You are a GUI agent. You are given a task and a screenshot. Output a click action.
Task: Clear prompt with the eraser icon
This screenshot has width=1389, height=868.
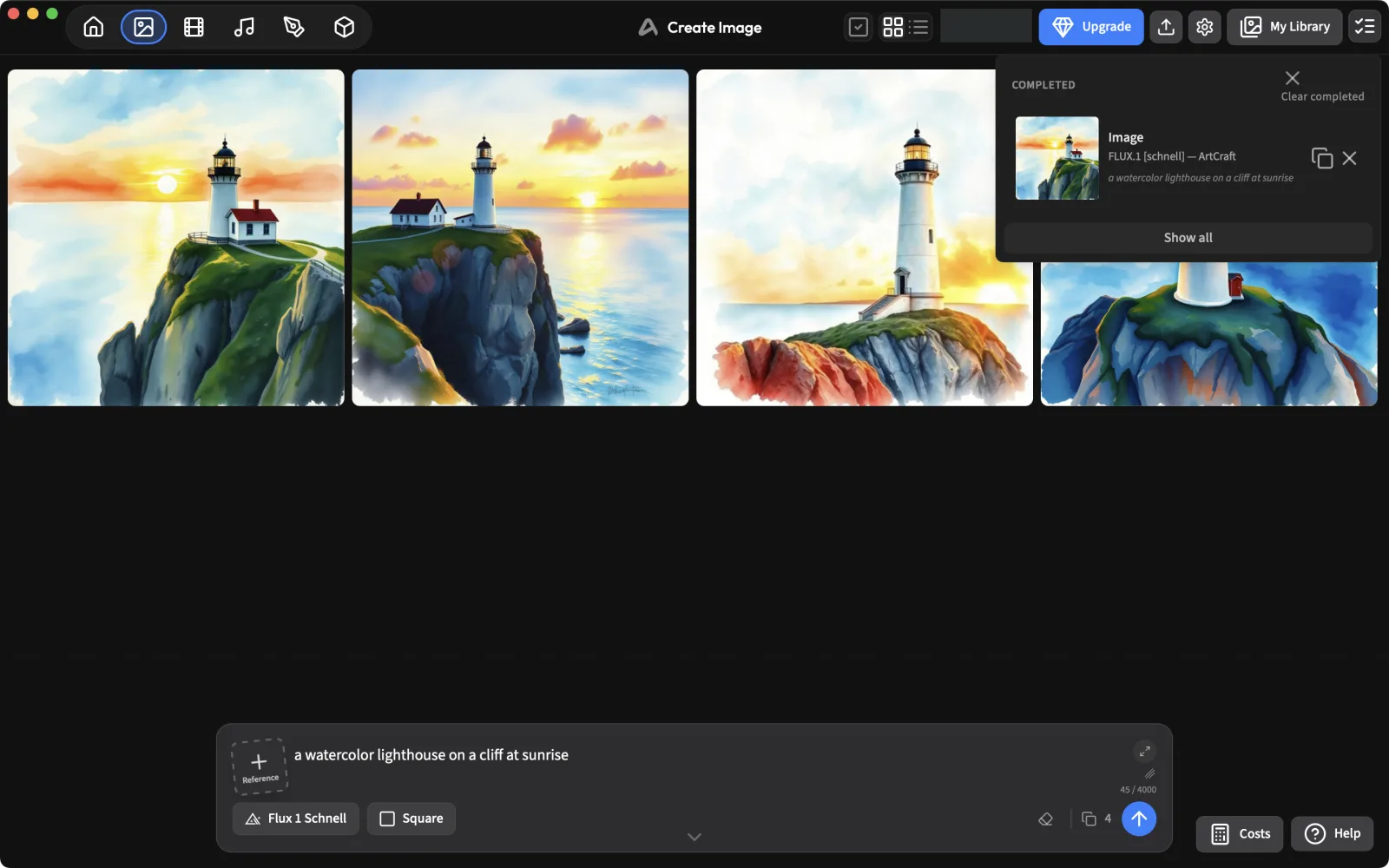1046,819
